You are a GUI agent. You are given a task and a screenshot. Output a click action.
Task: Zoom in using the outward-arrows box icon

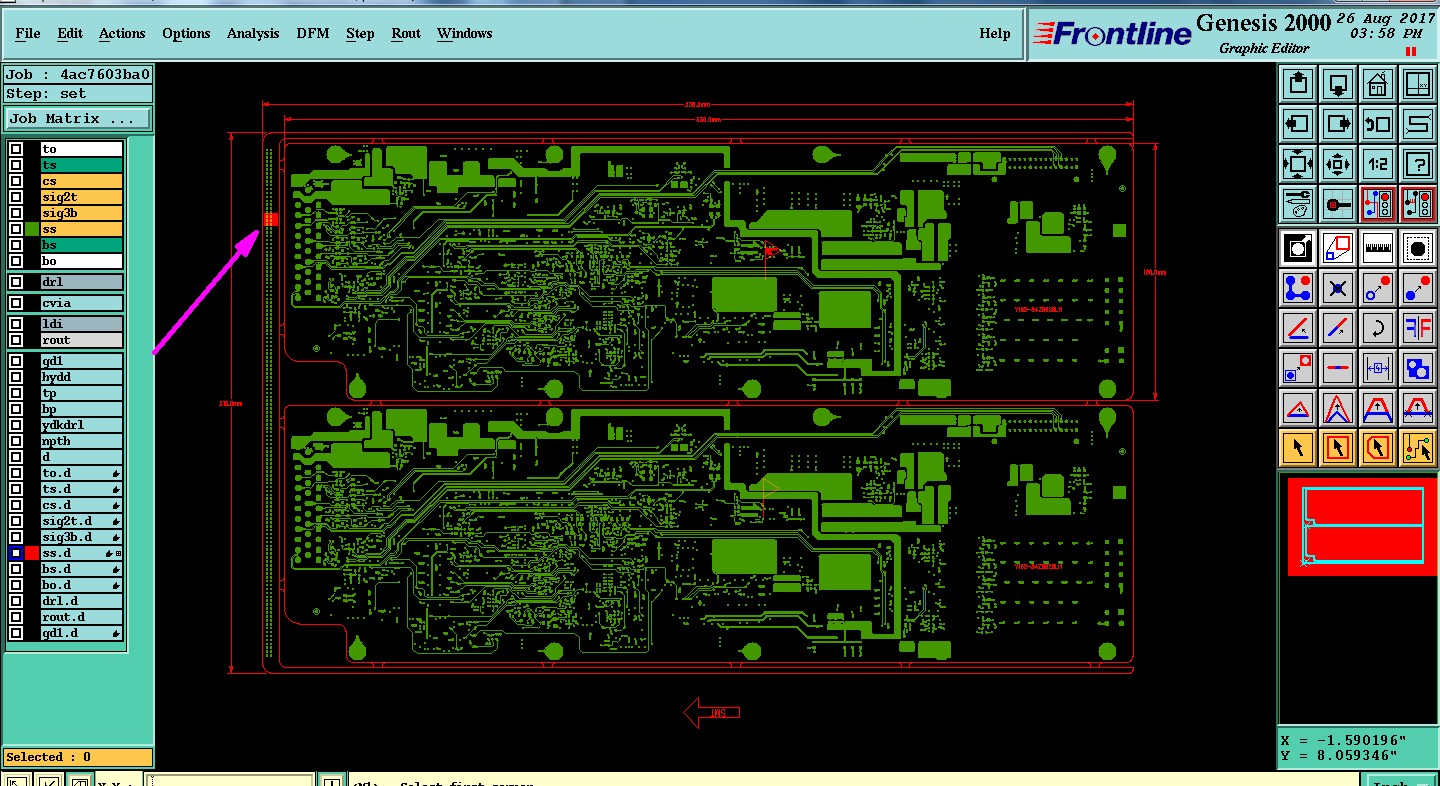[x=1298, y=163]
